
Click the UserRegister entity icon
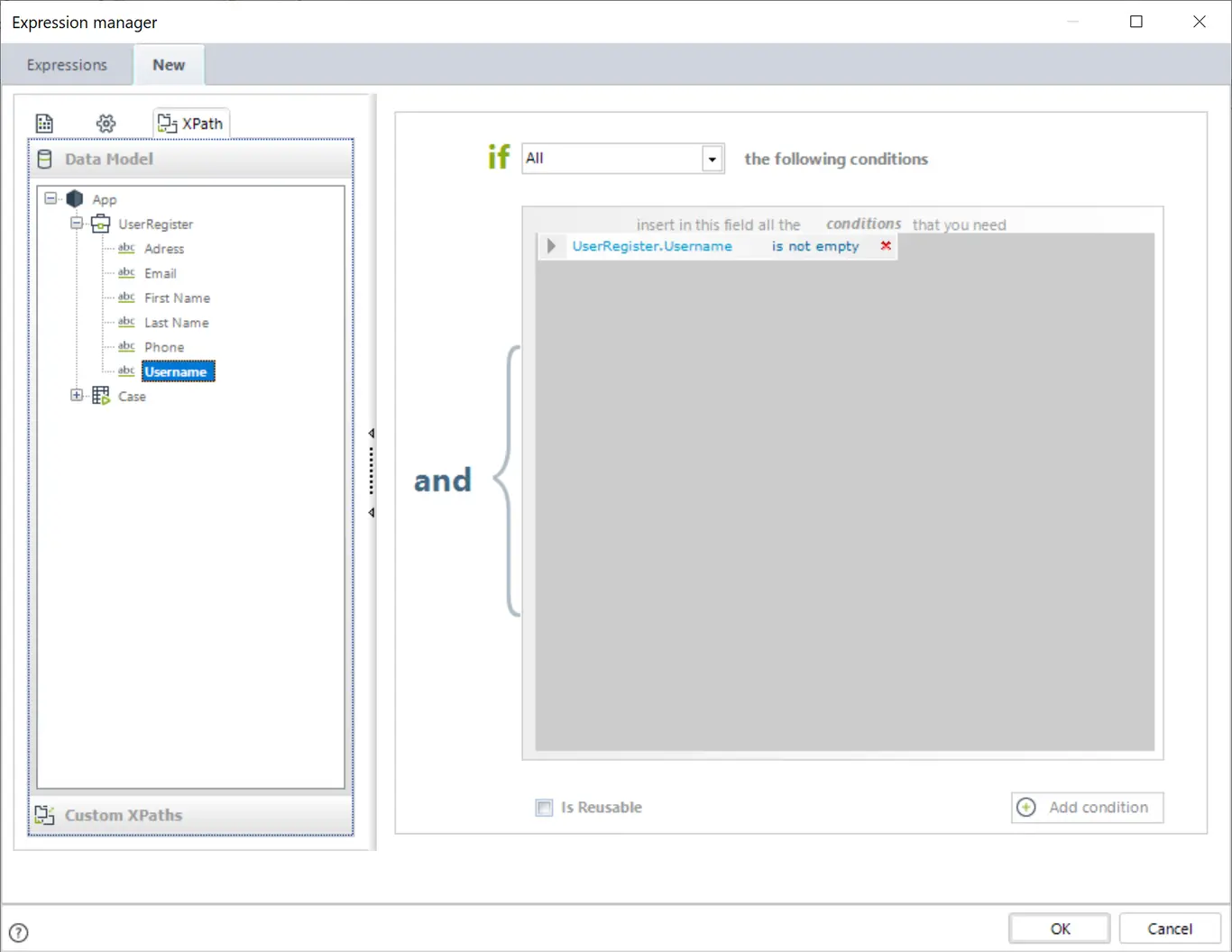[101, 224]
